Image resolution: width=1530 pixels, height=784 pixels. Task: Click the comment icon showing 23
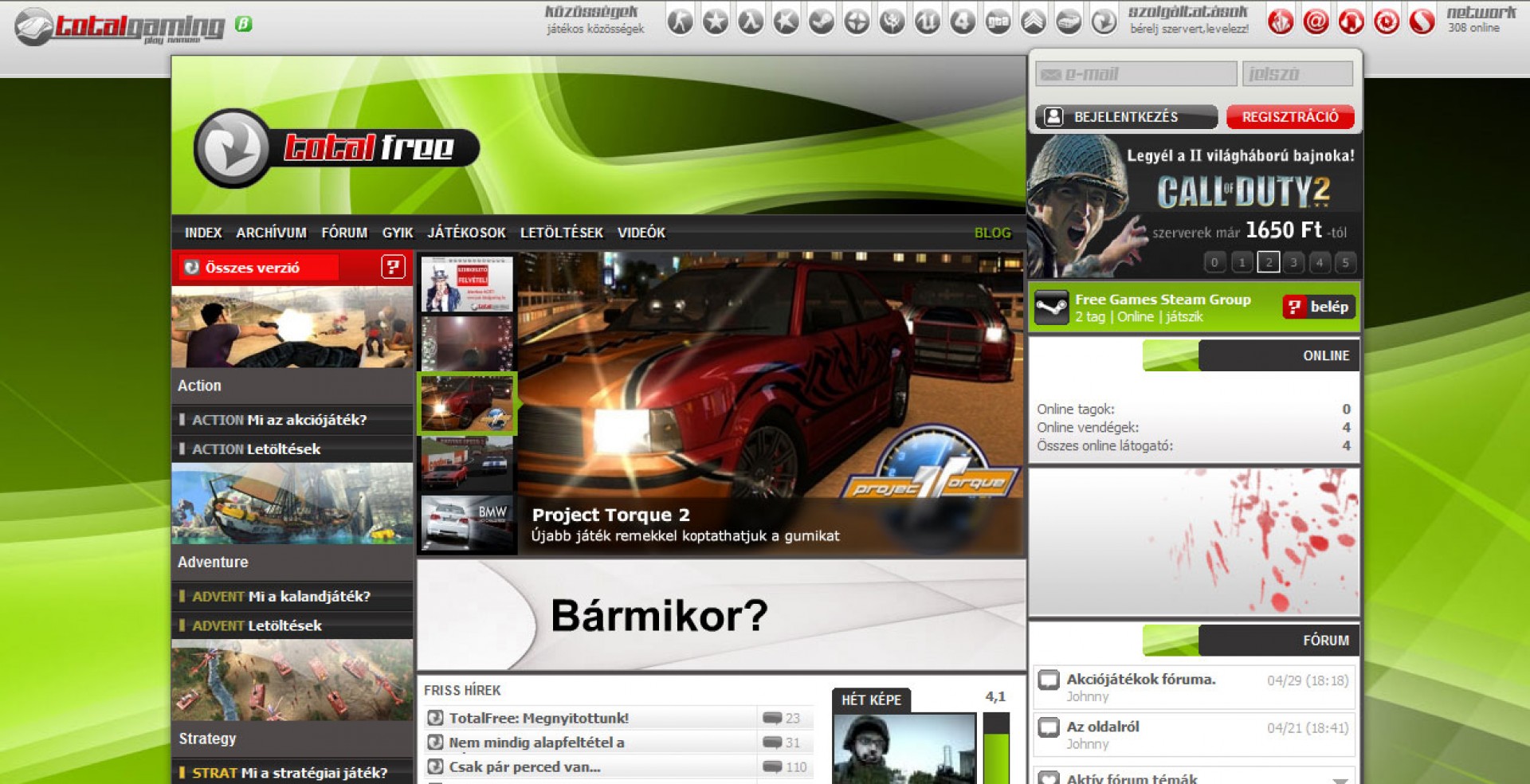click(x=772, y=718)
